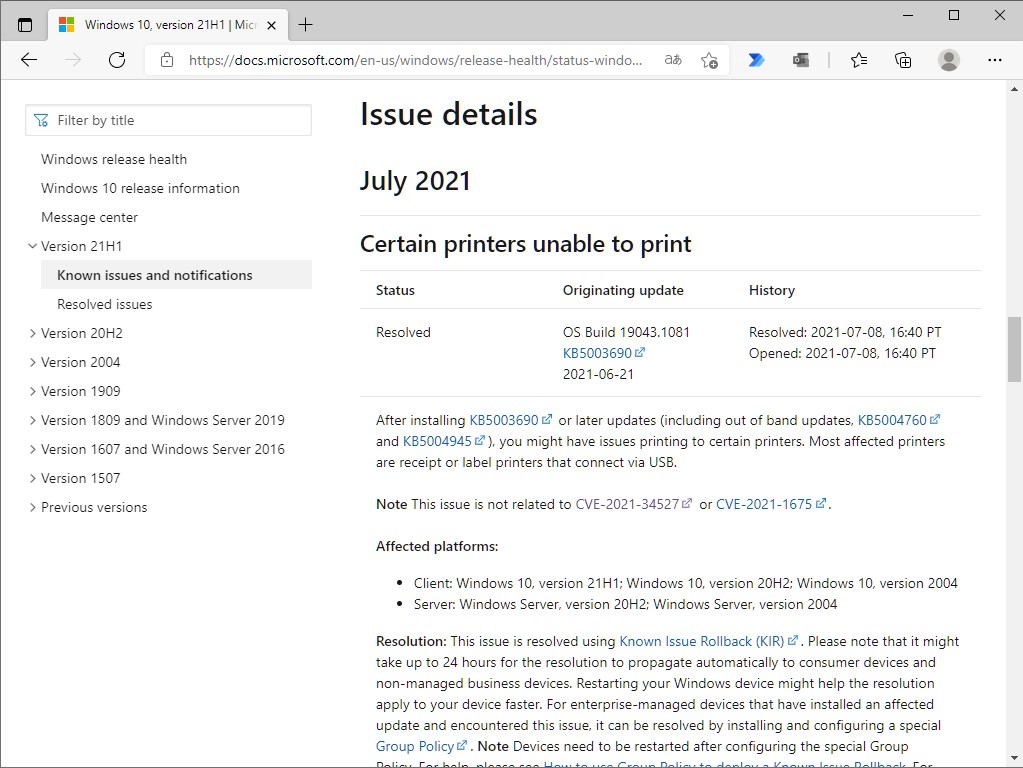
Task: Open a new tab
Action: point(305,25)
